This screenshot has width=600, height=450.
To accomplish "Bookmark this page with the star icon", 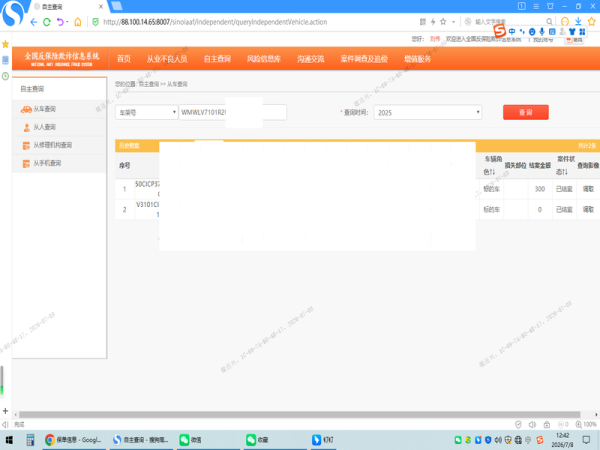I will [443, 22].
